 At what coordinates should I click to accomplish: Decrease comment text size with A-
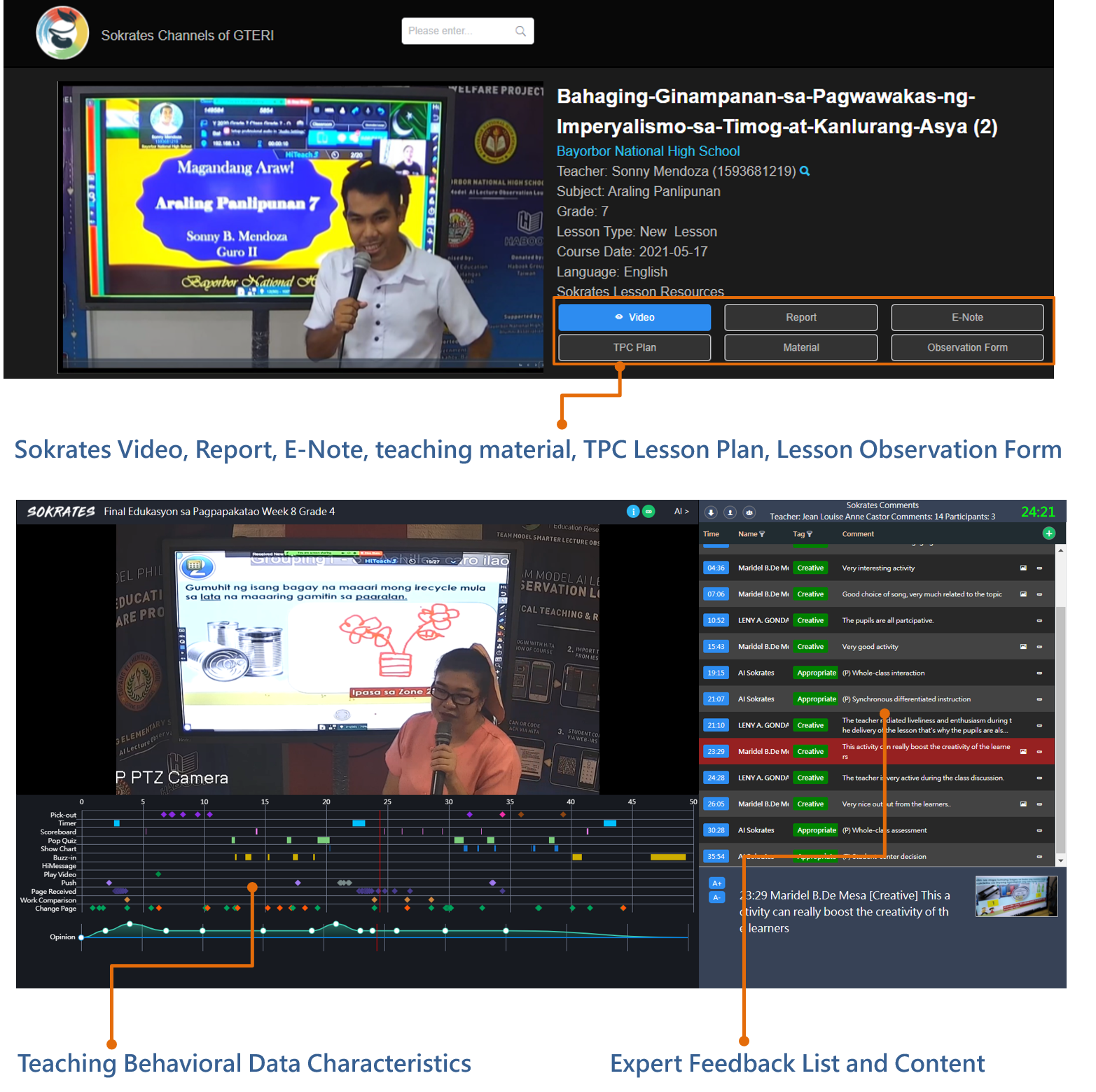pyautogui.click(x=716, y=897)
